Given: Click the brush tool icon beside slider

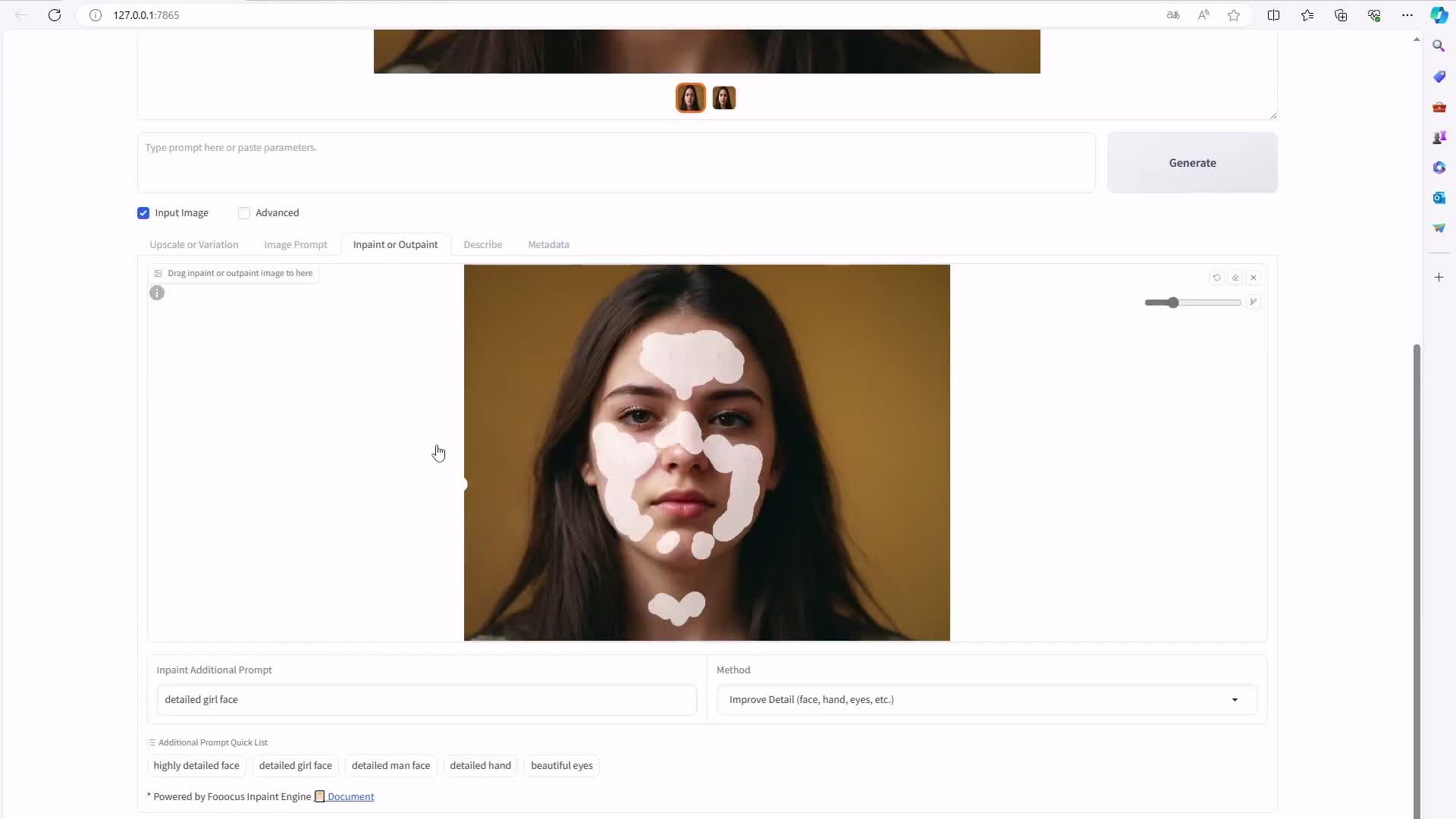Looking at the screenshot, I should tap(1254, 302).
